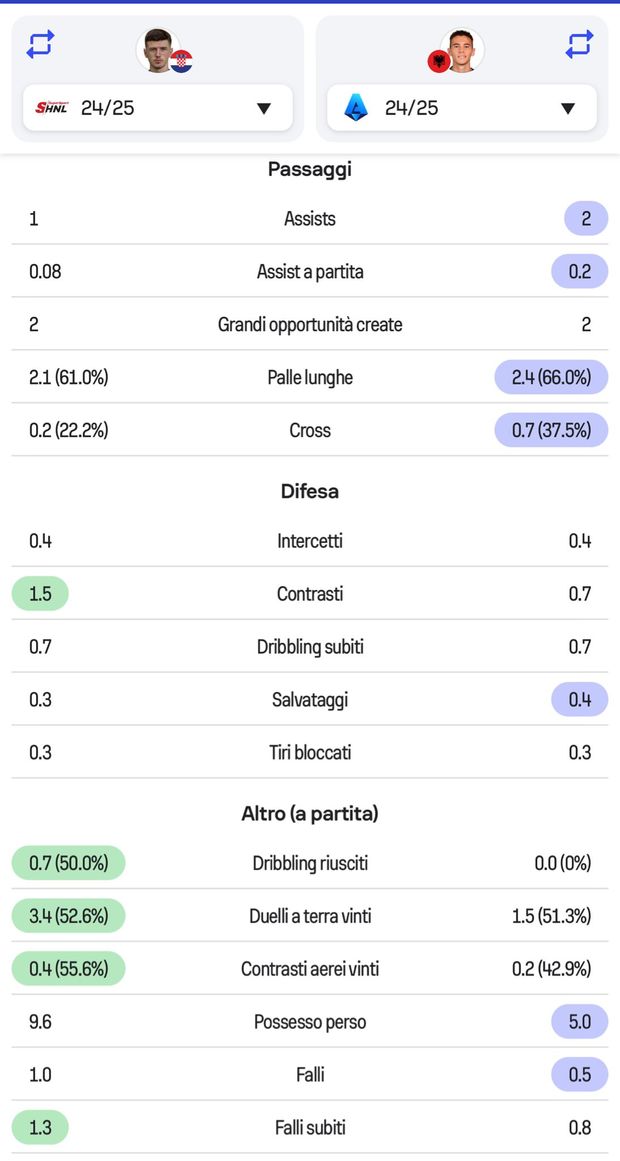Open the right player's photo
620x1161 pixels.
[x=463, y=49]
